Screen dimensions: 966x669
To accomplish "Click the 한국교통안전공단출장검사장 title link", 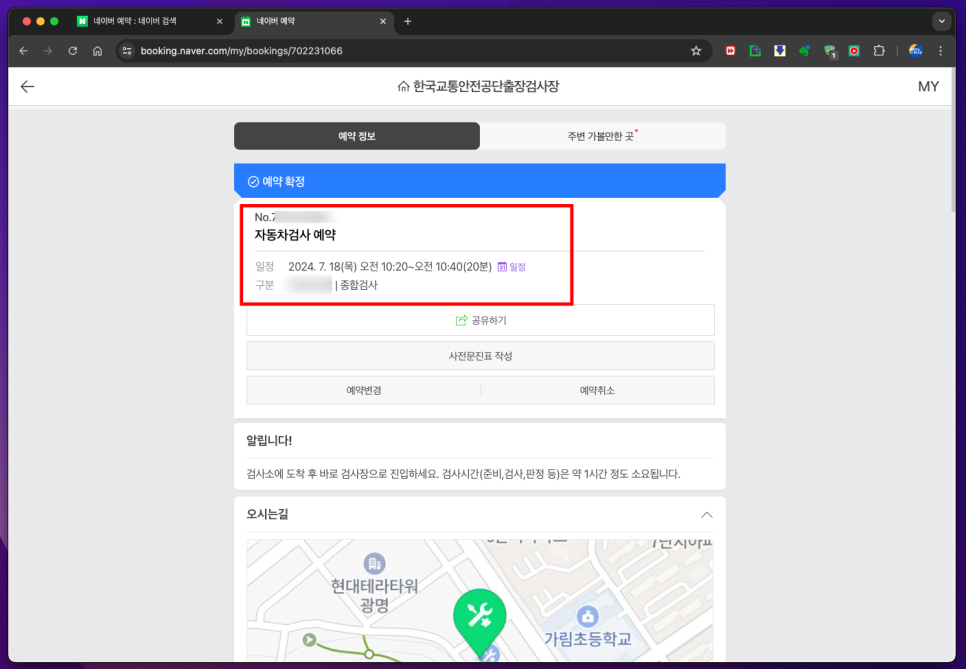I will click(485, 87).
